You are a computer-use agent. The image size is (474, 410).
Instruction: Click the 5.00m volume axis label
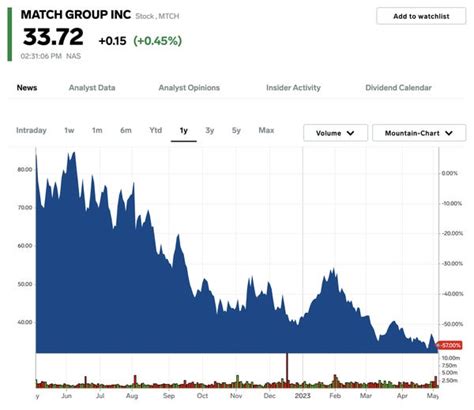[x=450, y=372]
